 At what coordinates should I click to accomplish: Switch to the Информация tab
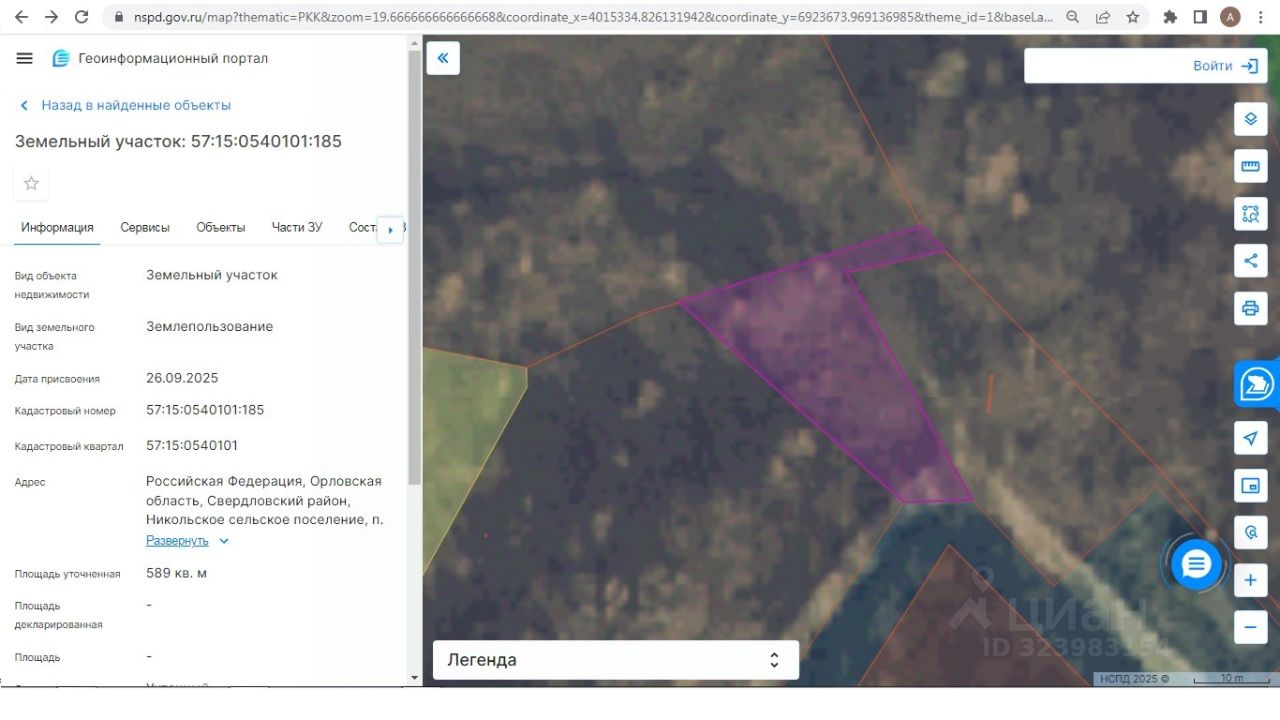tap(57, 228)
